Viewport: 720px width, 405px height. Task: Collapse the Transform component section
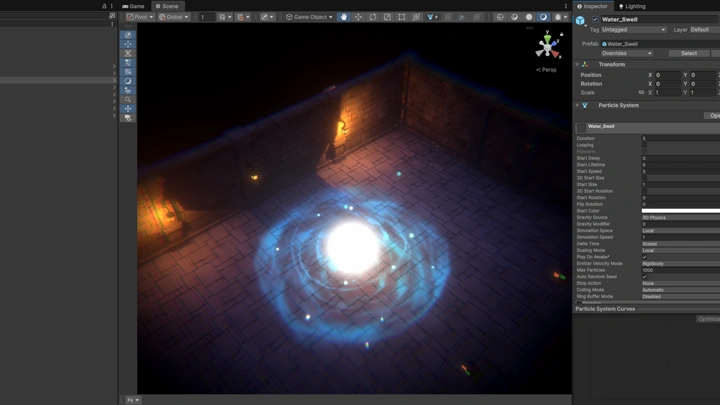[x=578, y=65]
